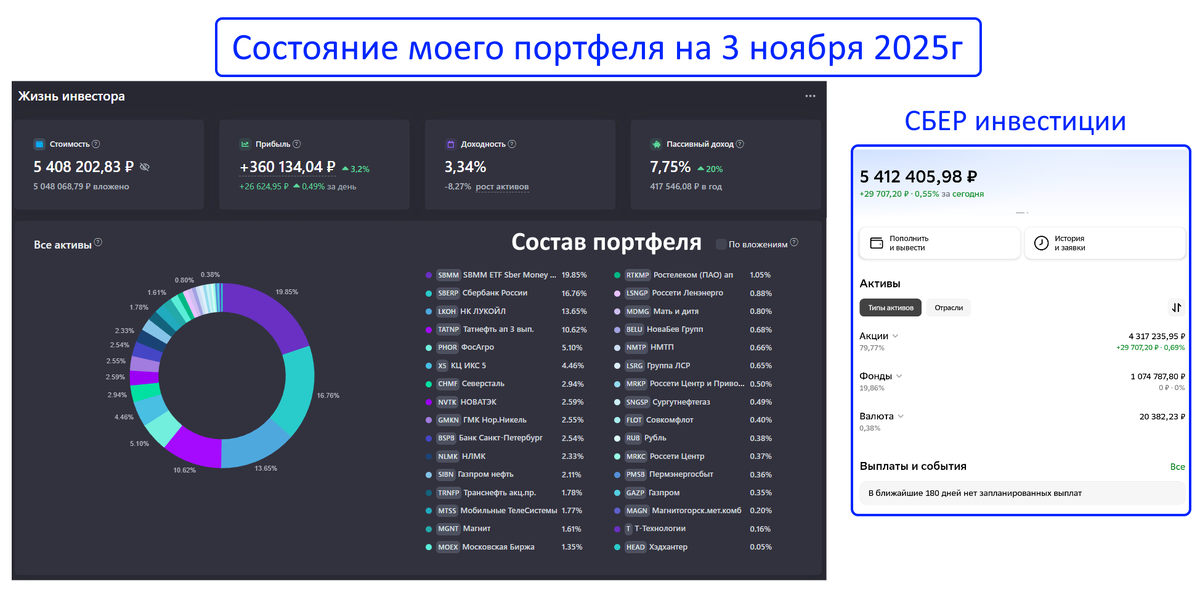The height and width of the screenshot is (594, 1200).
Task: Click the GAZP ticker badge
Action: point(636,493)
